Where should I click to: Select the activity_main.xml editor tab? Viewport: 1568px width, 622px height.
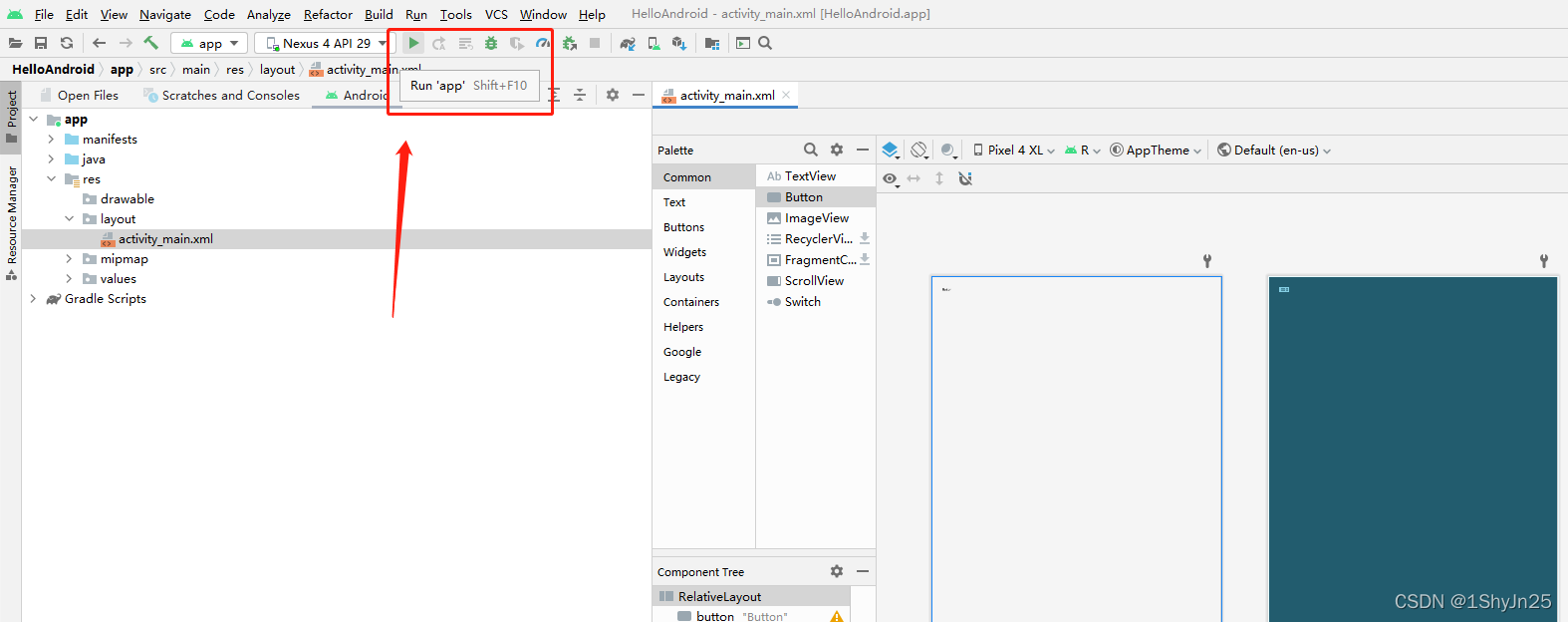tap(727, 95)
